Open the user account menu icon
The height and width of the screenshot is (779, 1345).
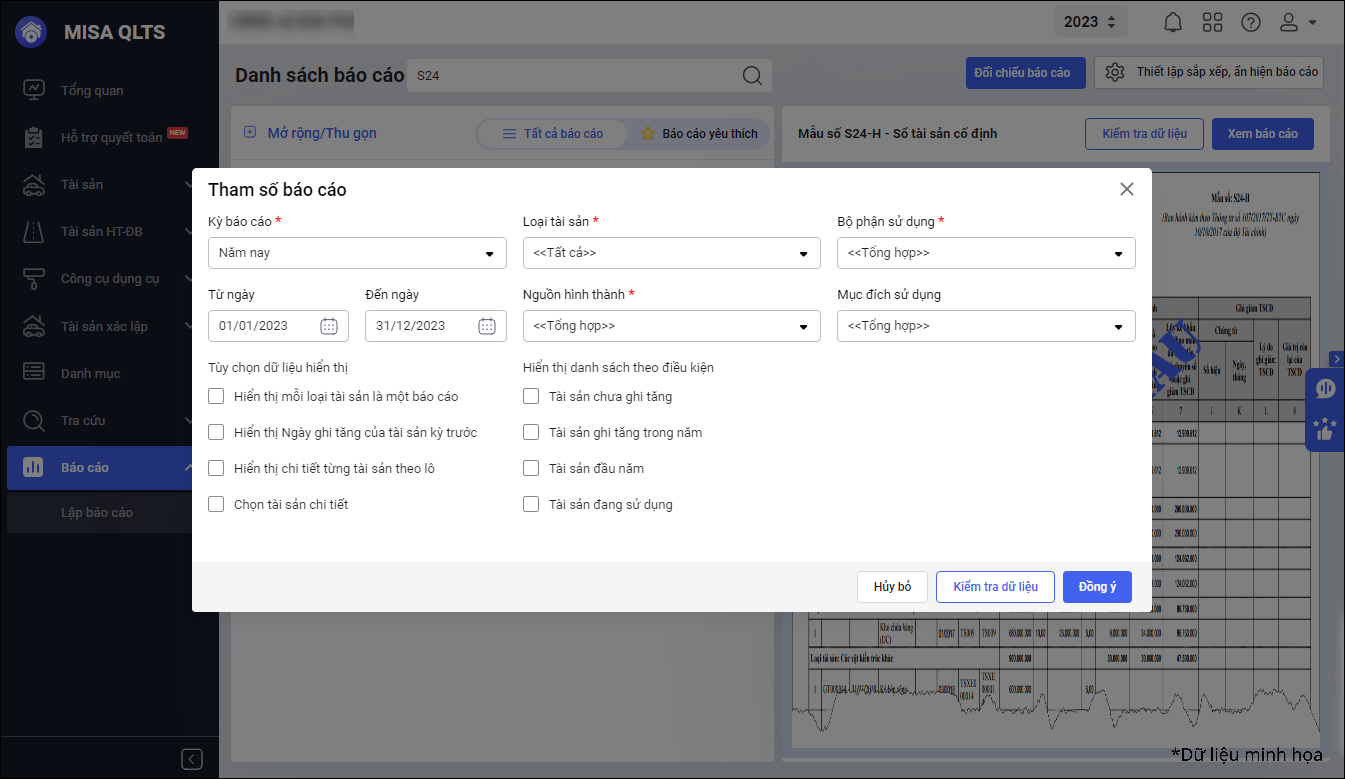click(x=1298, y=22)
